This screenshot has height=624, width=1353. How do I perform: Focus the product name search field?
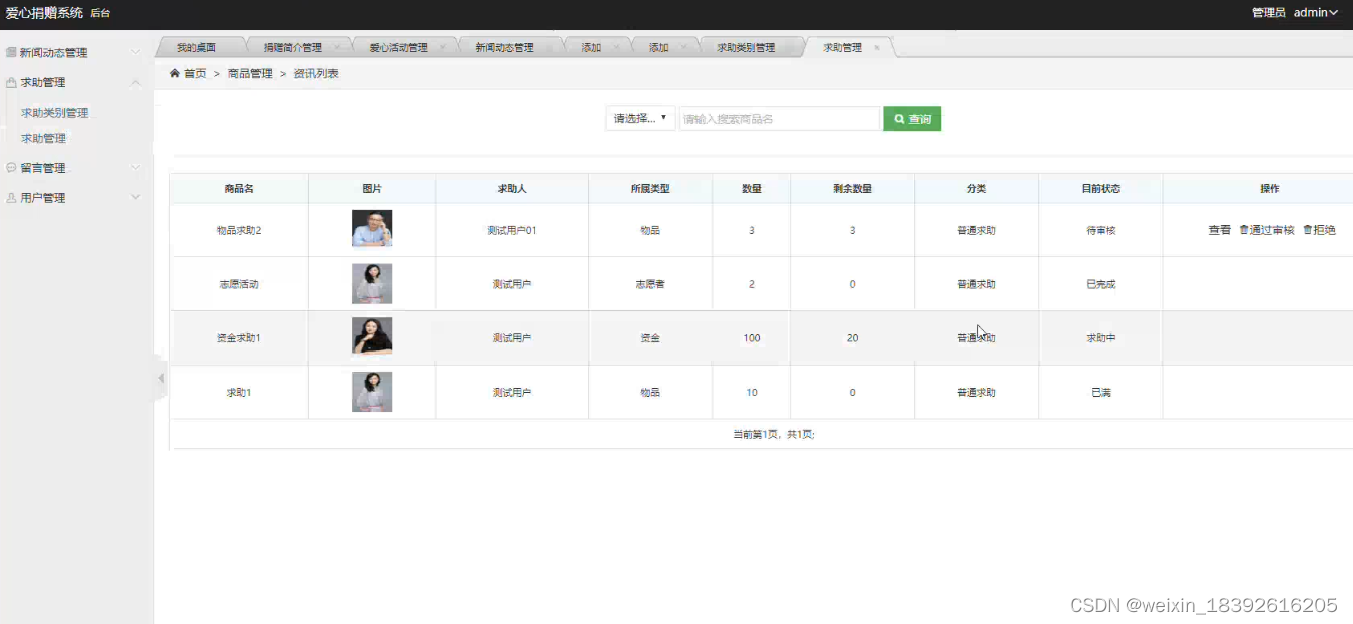(779, 119)
